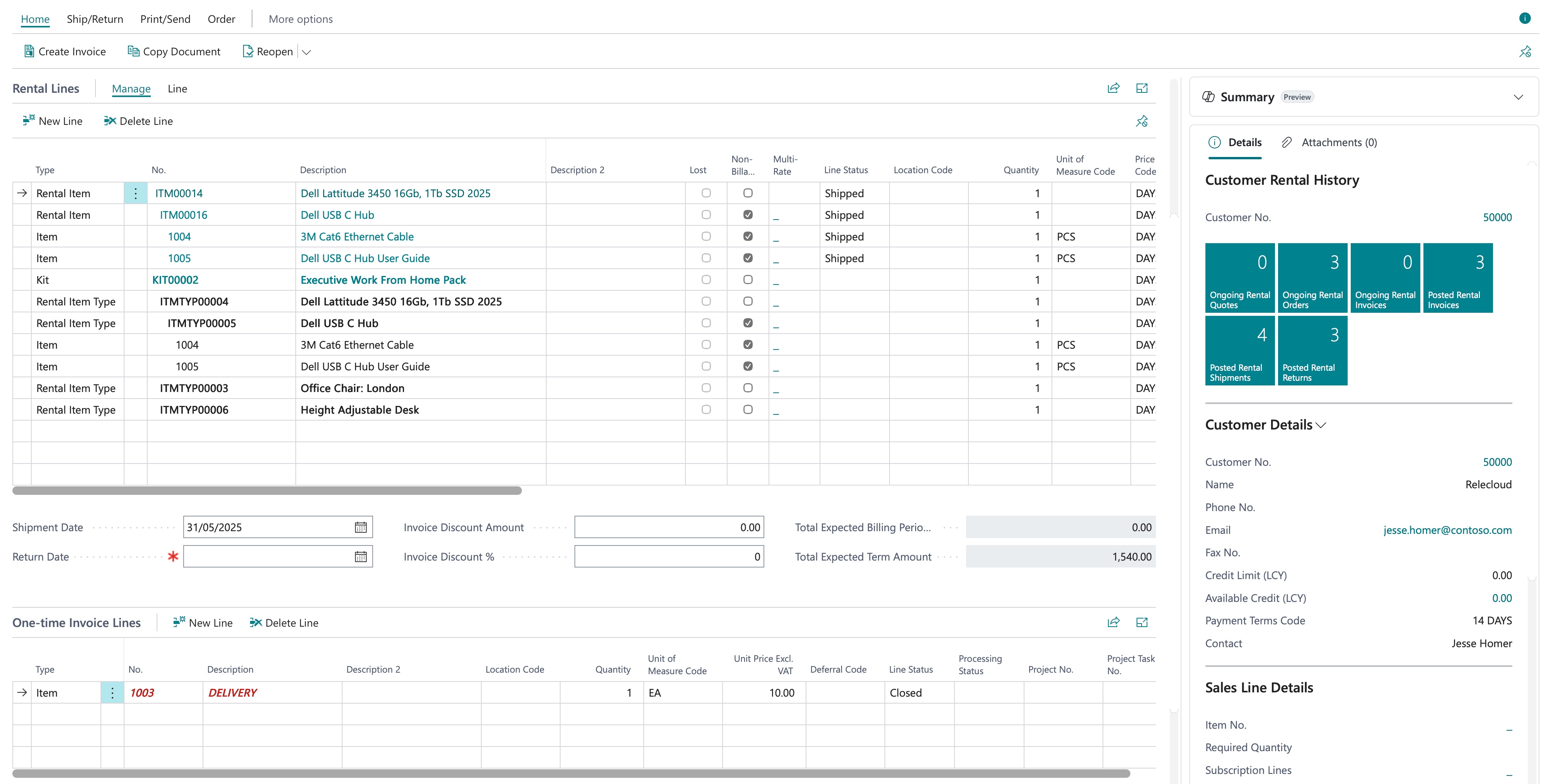Click the Reopen document icon
1551x784 pixels.
tap(247, 51)
